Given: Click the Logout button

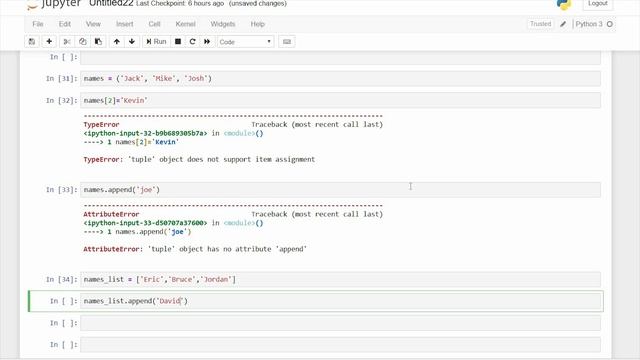Looking at the screenshot, I should pos(598,4).
